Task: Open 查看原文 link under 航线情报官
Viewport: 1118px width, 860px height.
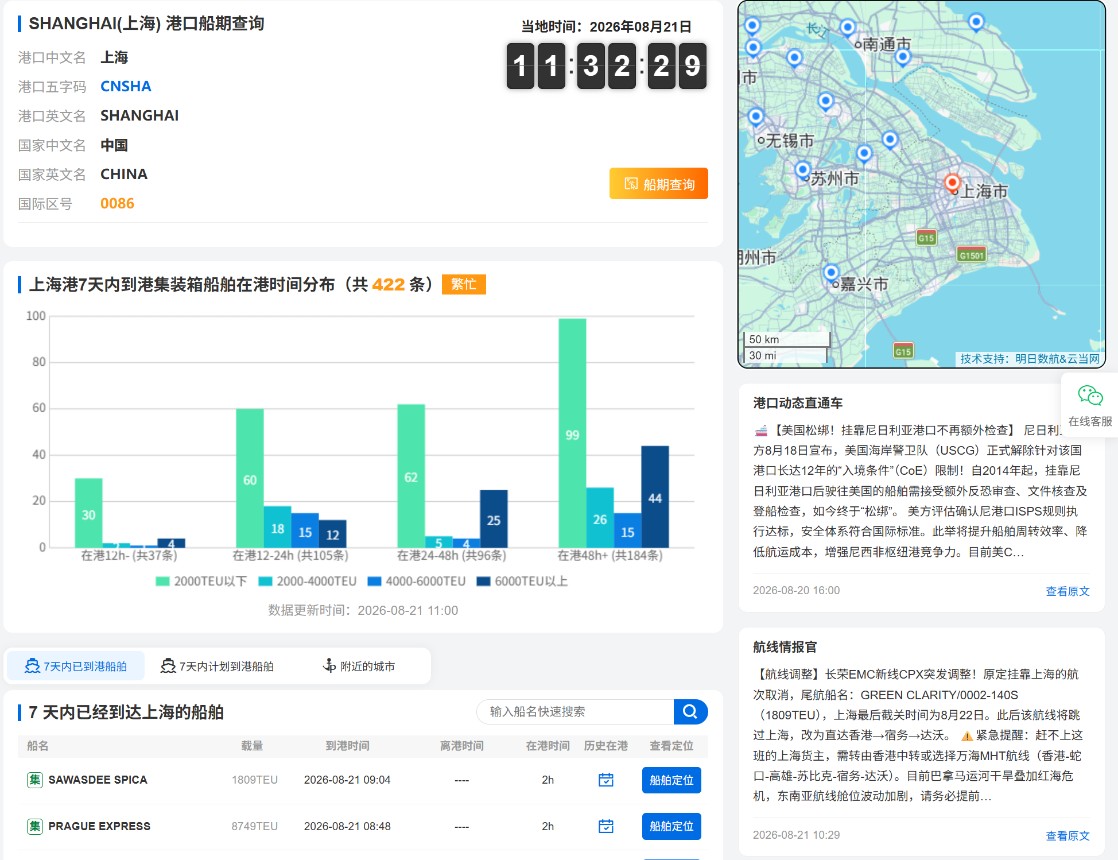Action: pyautogui.click(x=1067, y=836)
